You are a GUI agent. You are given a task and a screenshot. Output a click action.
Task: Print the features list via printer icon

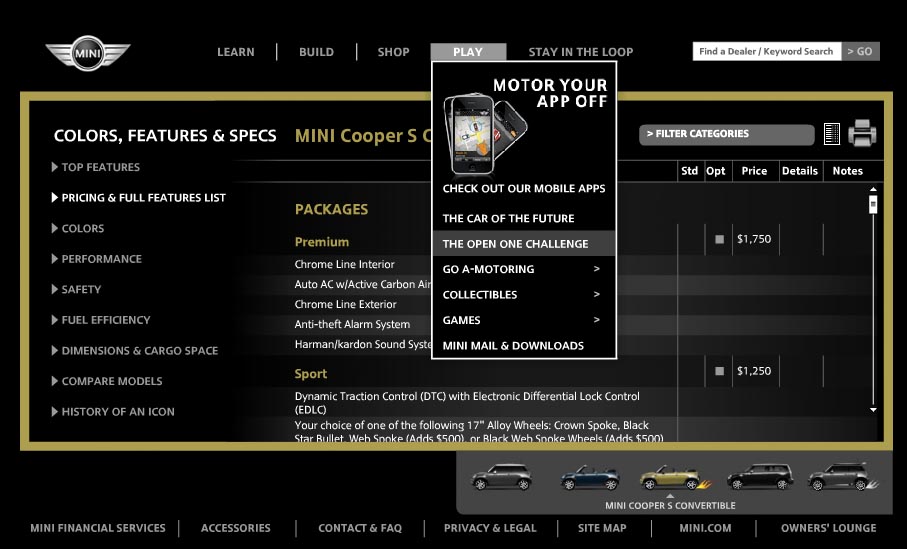tap(862, 133)
